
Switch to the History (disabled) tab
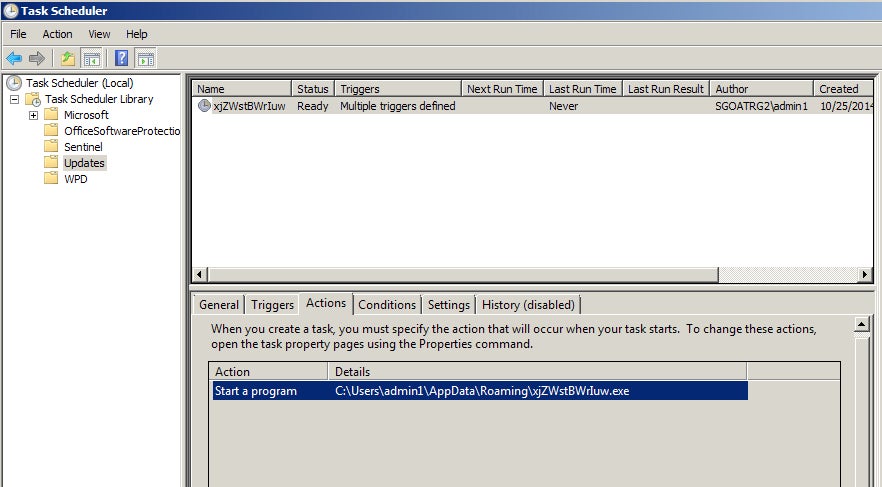tap(527, 305)
